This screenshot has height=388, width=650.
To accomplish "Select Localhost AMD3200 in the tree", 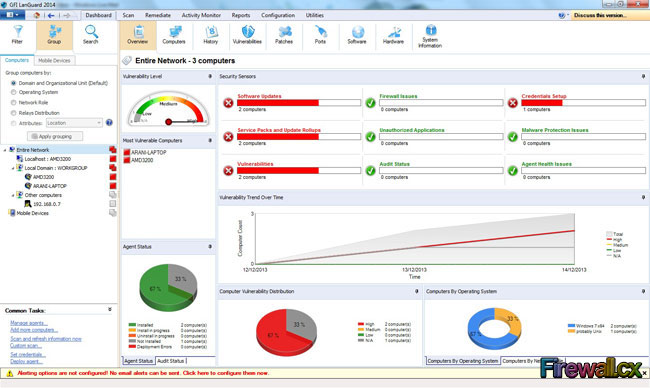I will coord(48,159).
